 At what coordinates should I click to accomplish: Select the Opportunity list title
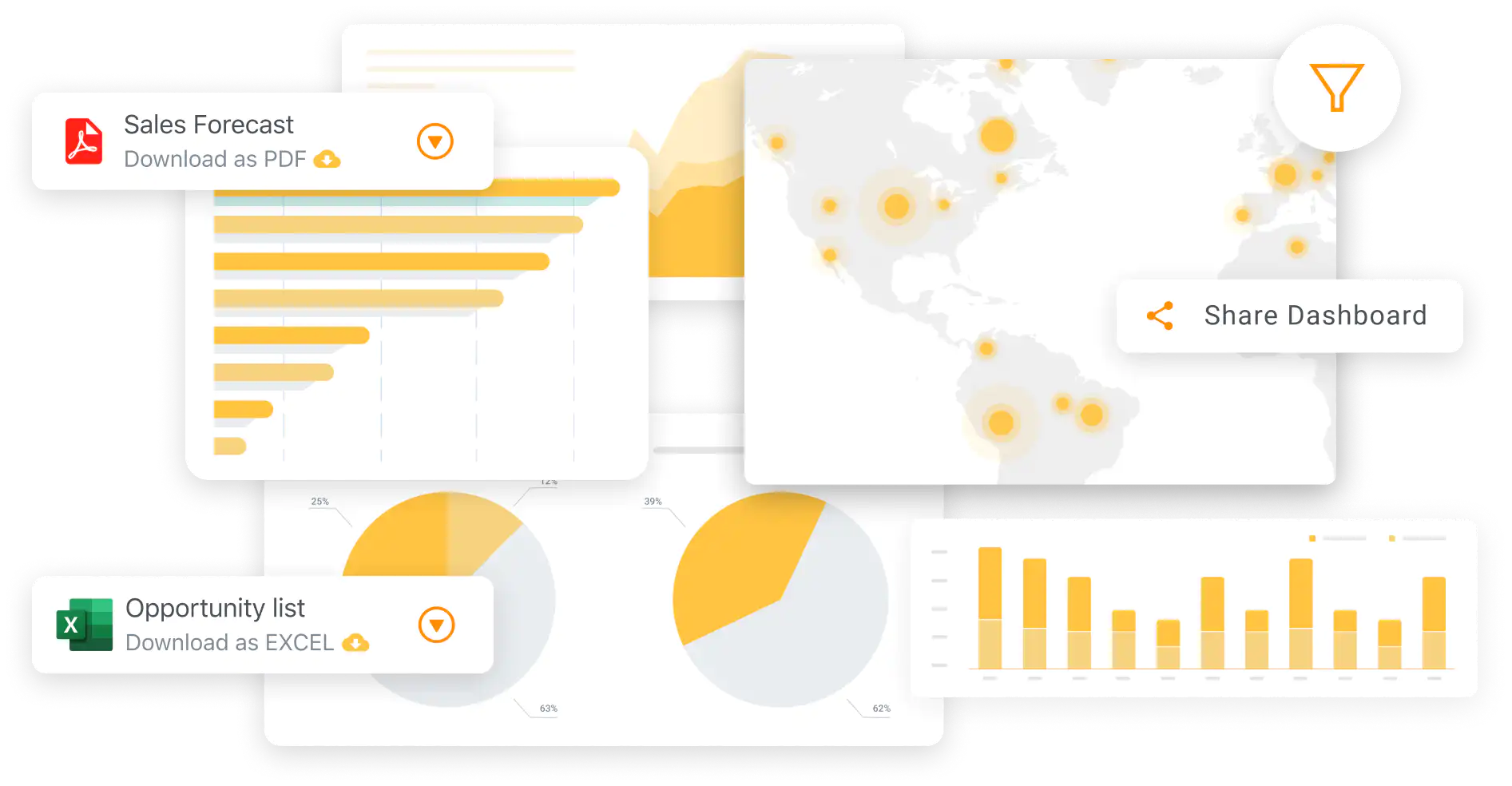point(215,608)
